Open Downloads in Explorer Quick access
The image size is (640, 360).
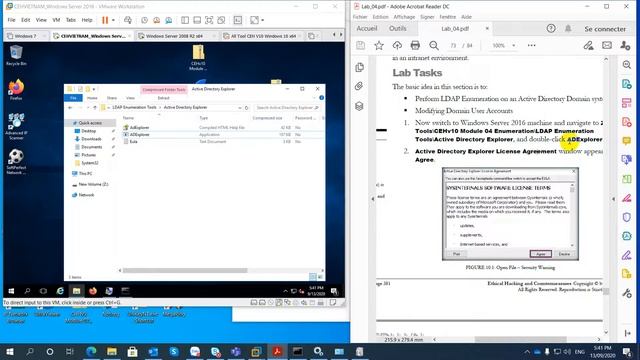tap(91, 139)
